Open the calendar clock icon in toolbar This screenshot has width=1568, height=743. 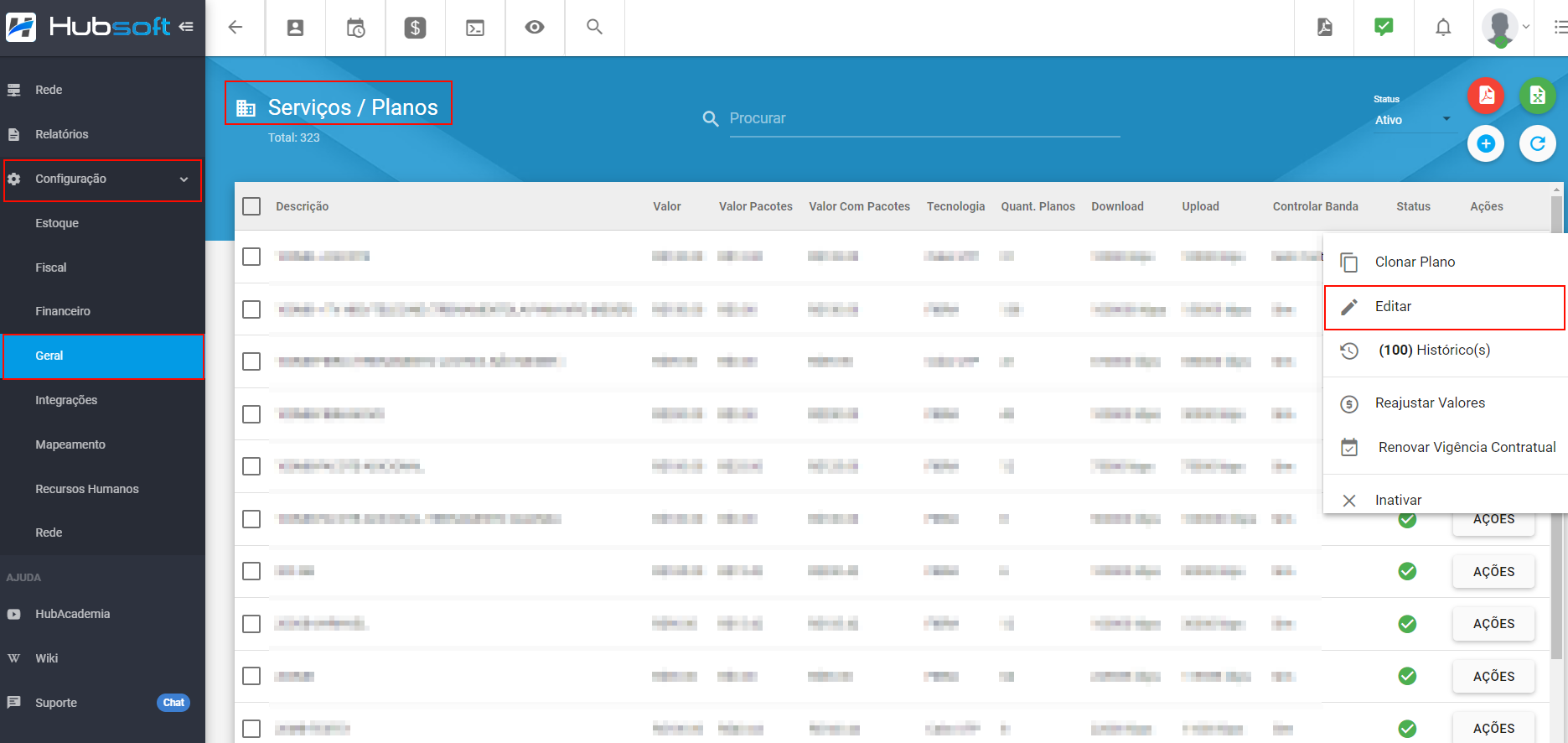[355, 28]
